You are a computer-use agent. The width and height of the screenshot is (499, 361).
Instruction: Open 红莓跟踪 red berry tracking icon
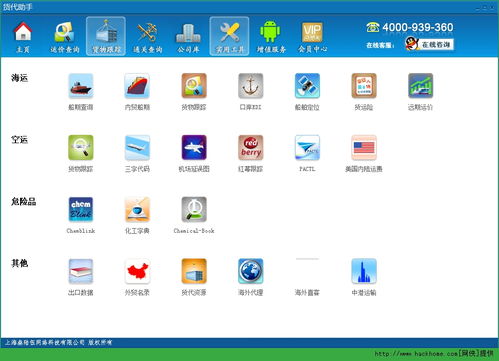pyautogui.click(x=251, y=147)
